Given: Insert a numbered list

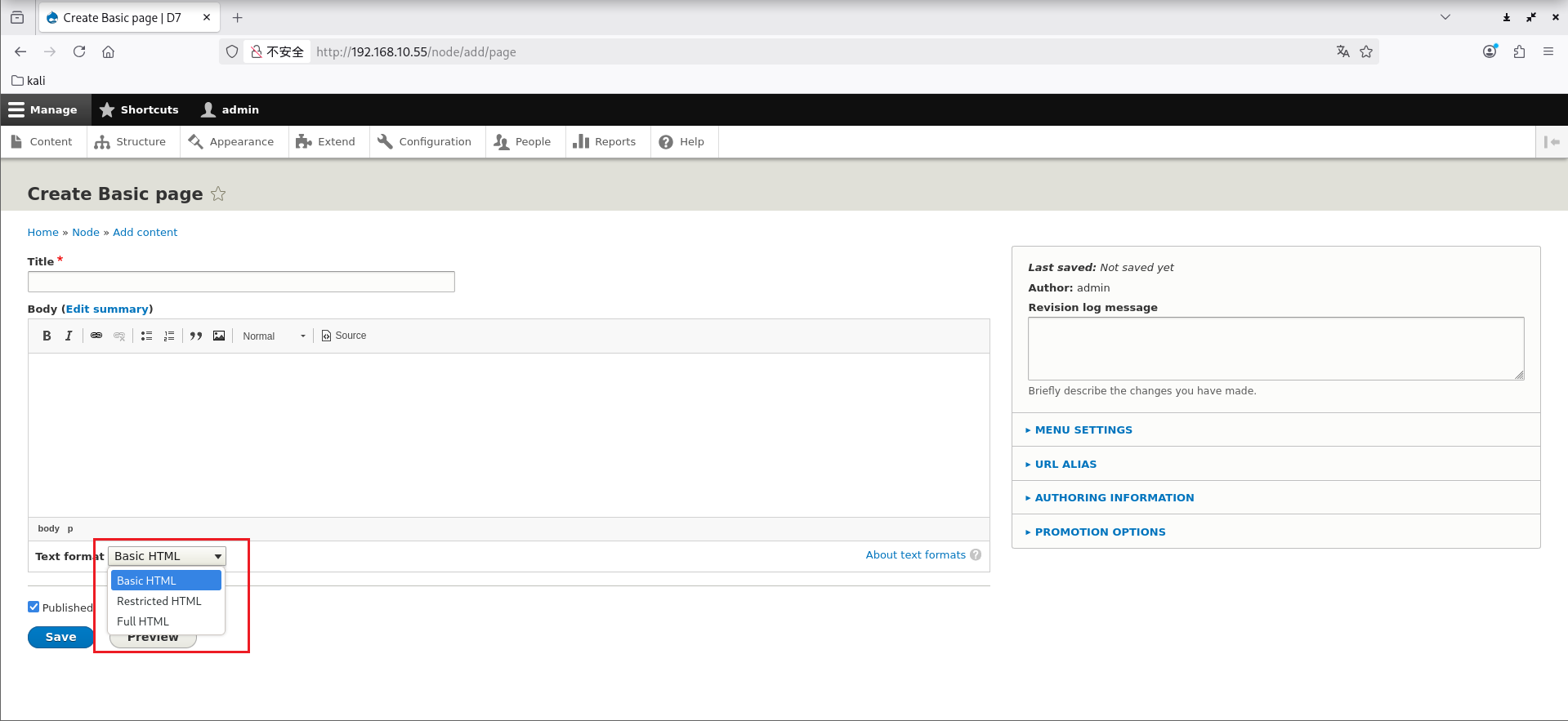Looking at the screenshot, I should point(169,336).
